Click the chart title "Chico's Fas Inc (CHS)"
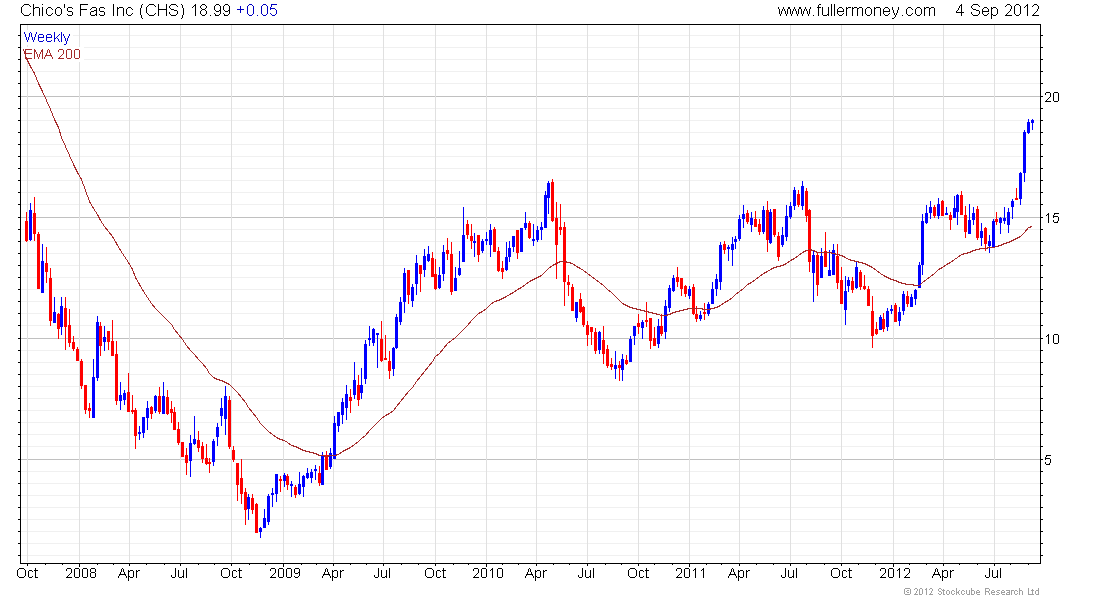The height and width of the screenshot is (600, 1100). point(102,11)
